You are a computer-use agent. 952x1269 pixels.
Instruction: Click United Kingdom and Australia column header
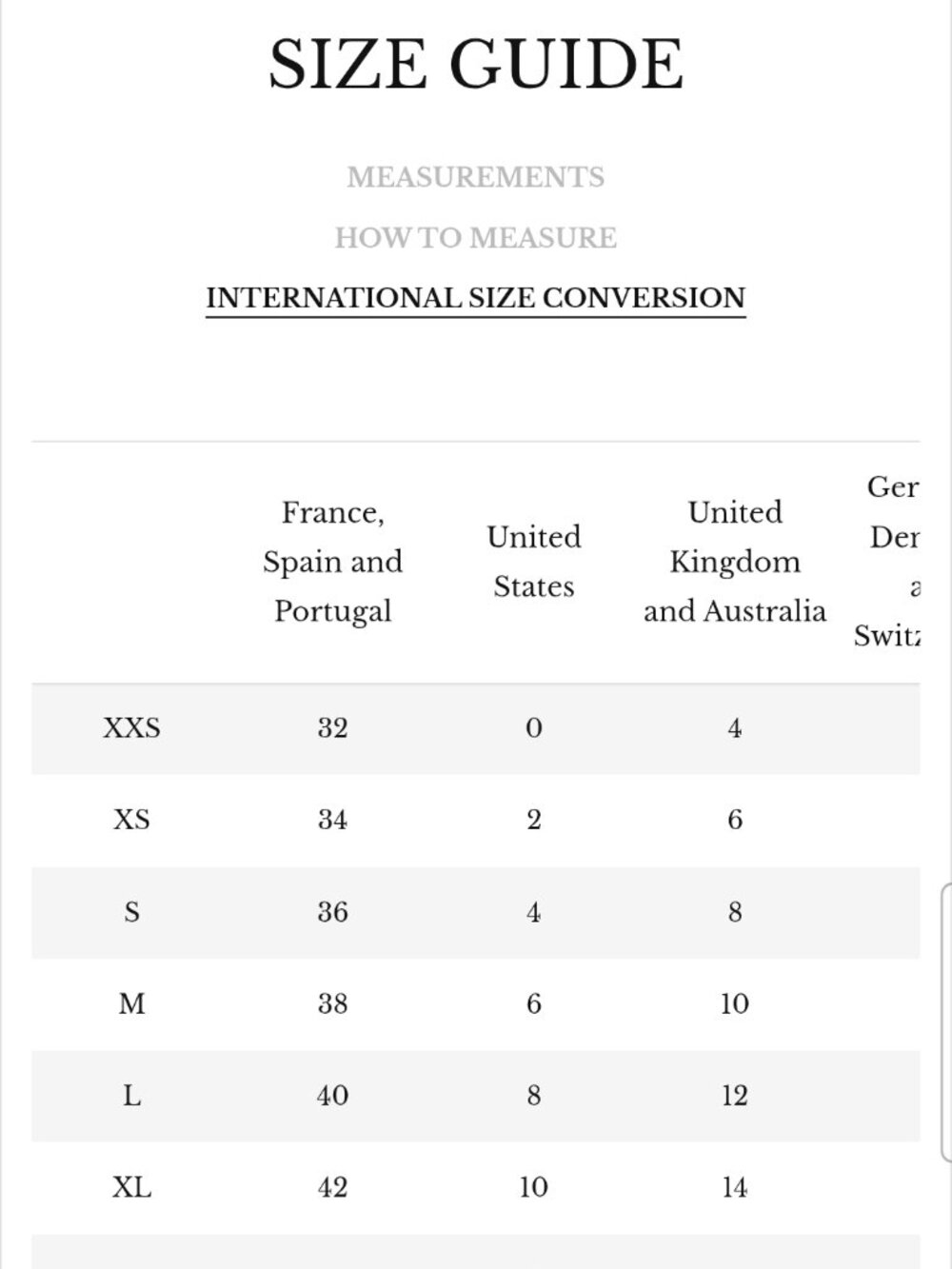(734, 562)
